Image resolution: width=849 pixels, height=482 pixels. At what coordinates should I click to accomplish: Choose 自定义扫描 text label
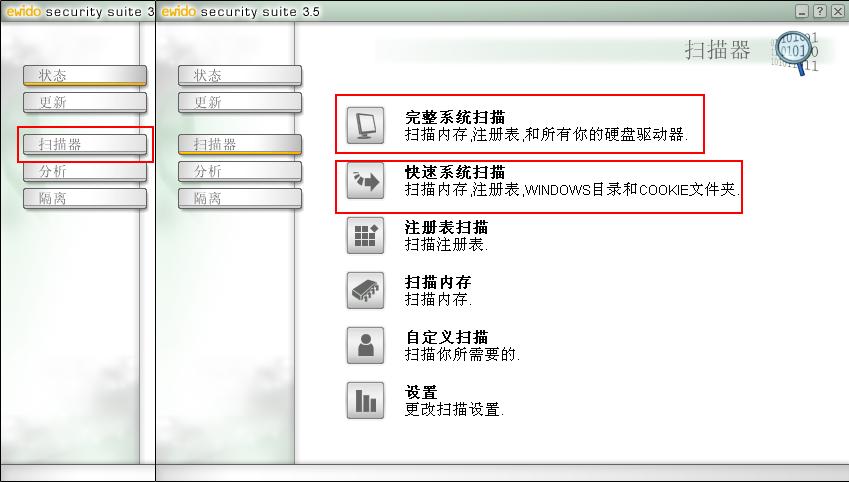point(446,337)
